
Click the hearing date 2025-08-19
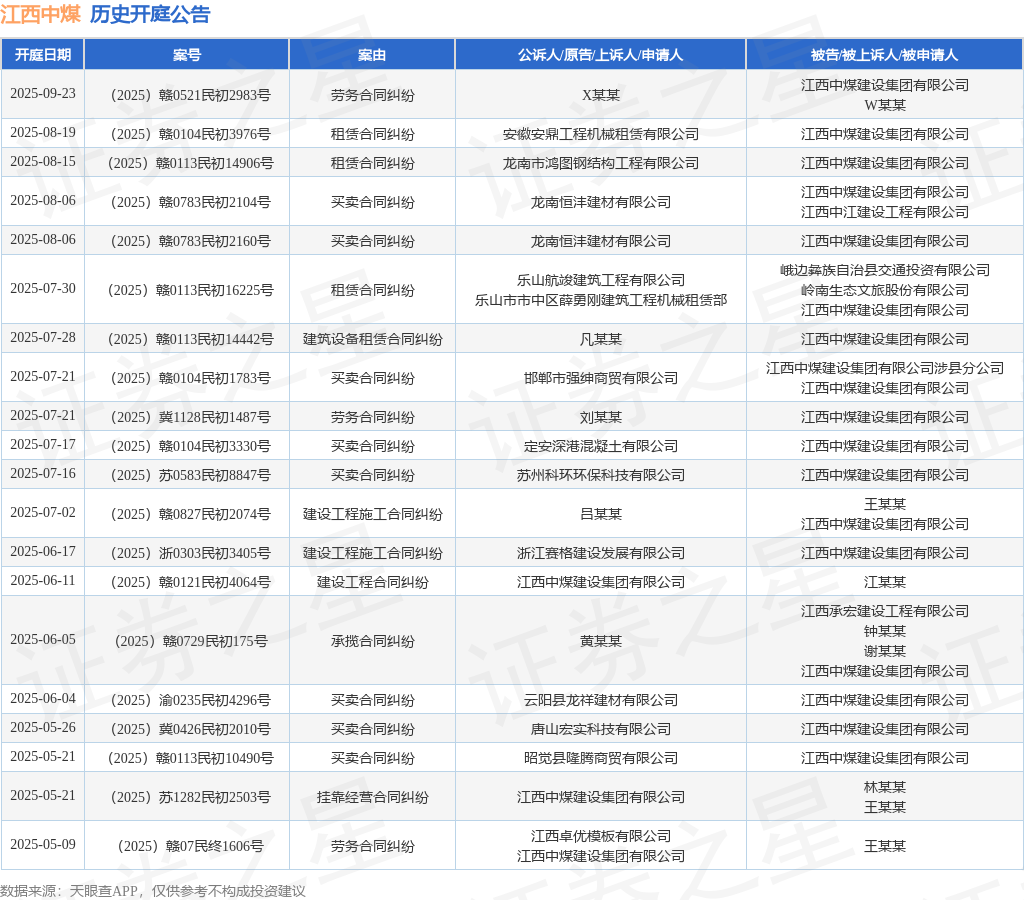point(43,133)
